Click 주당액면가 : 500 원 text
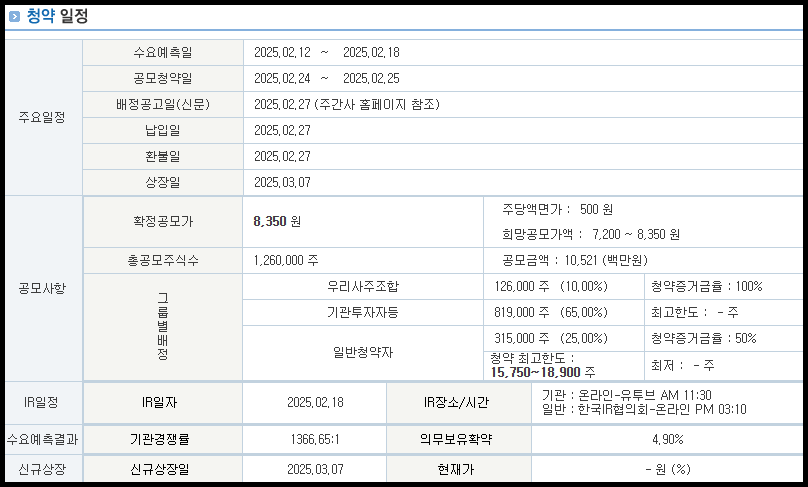Image resolution: width=808 pixels, height=487 pixels. (558, 209)
